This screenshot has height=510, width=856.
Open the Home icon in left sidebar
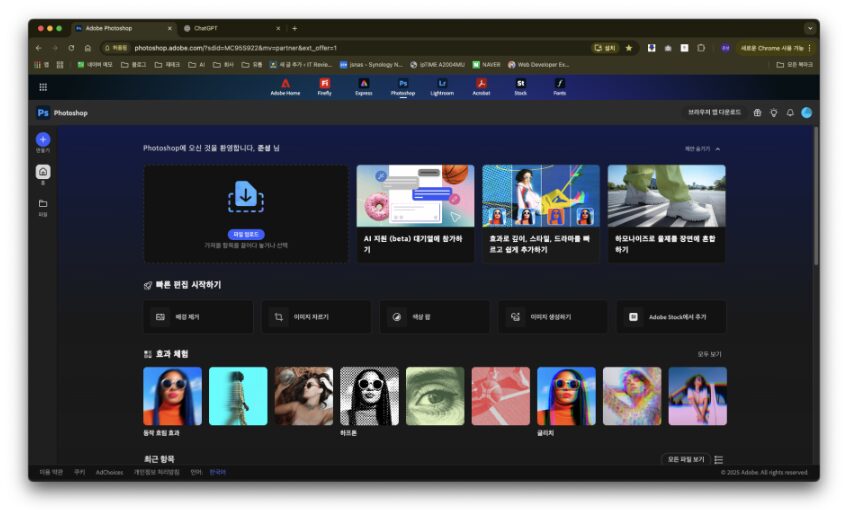[x=43, y=172]
